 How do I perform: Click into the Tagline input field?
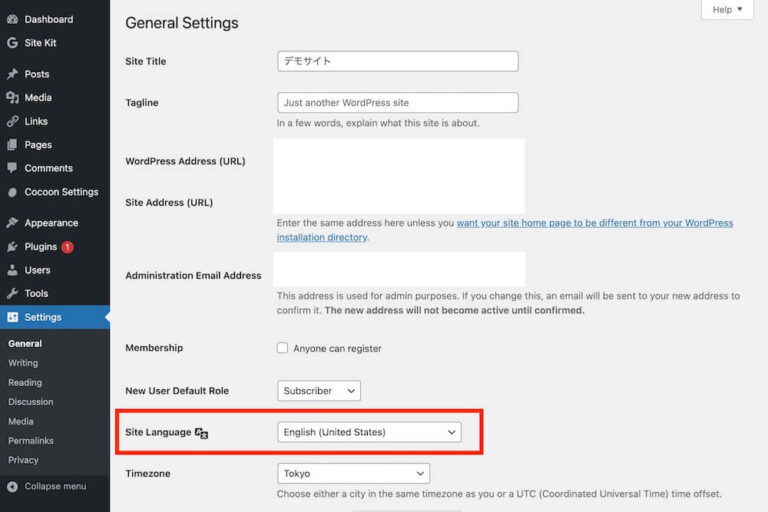click(x=397, y=103)
